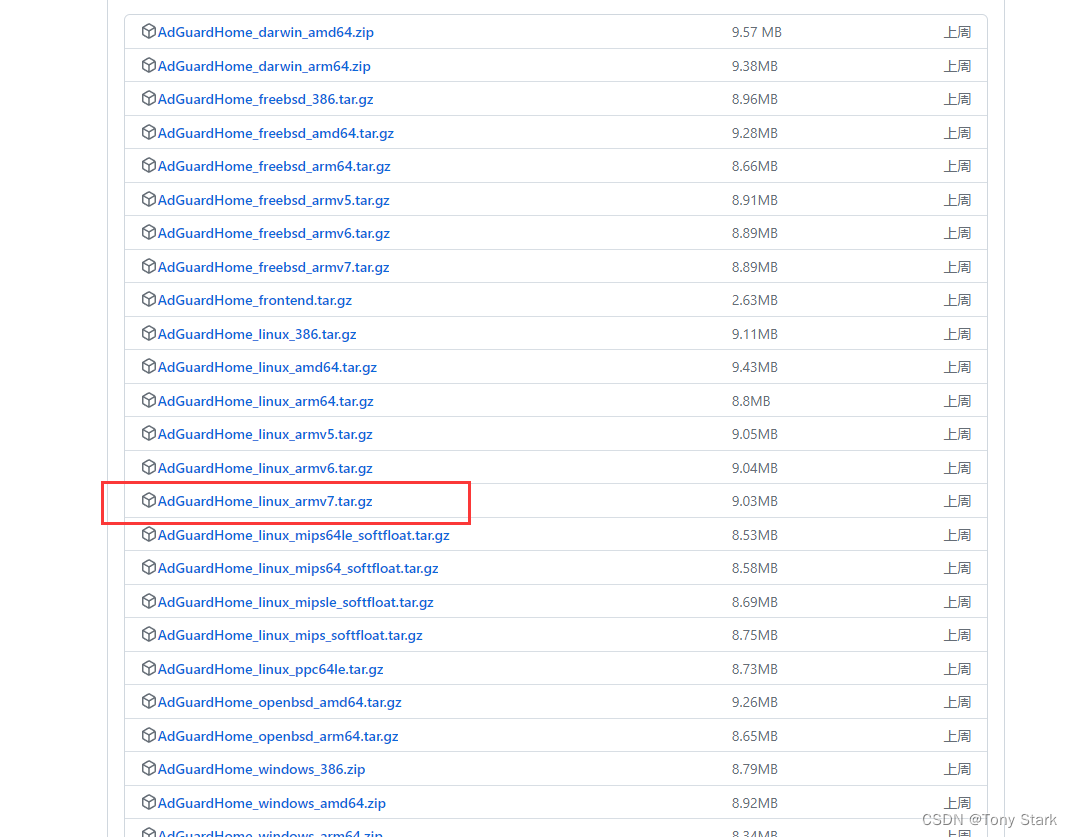Click the 上周 date in darwin_amd64 row

coord(957,32)
